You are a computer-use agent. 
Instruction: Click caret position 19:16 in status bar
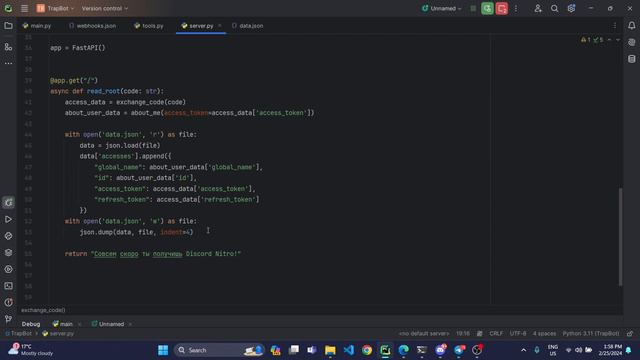pyautogui.click(x=463, y=333)
